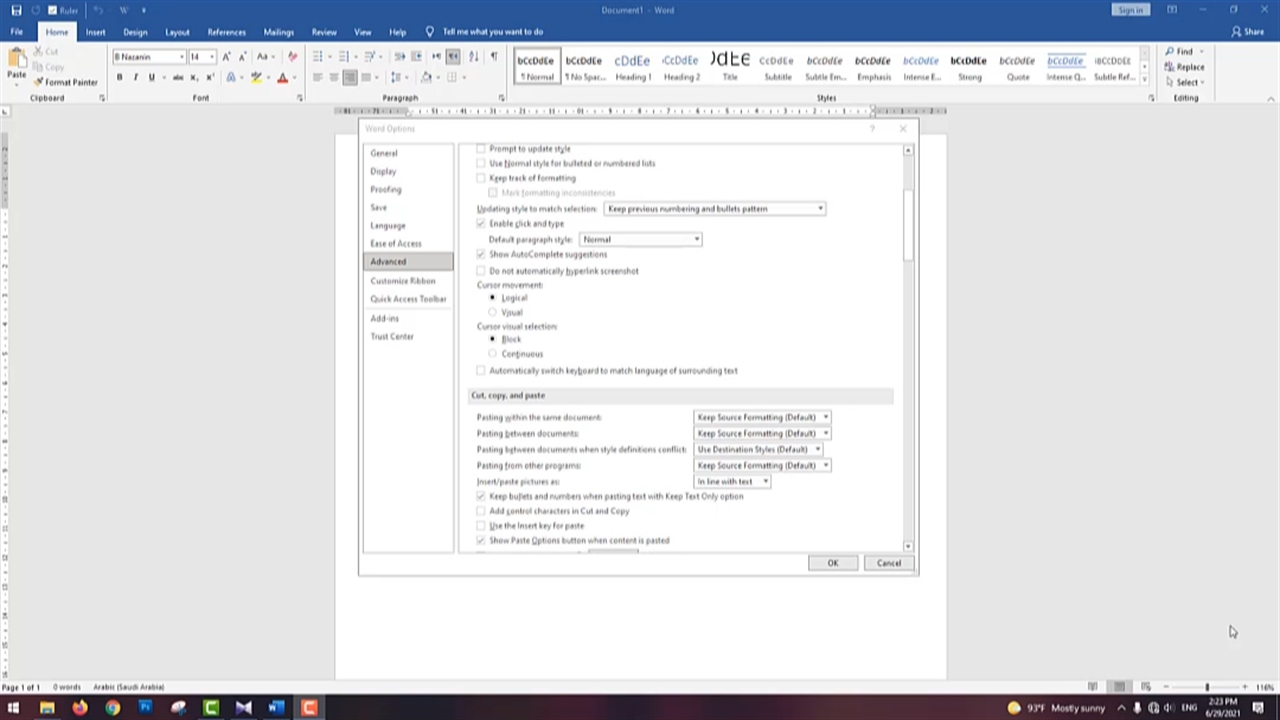Click the Save icon in title bar
This screenshot has width=1280, height=720.
click(16, 10)
